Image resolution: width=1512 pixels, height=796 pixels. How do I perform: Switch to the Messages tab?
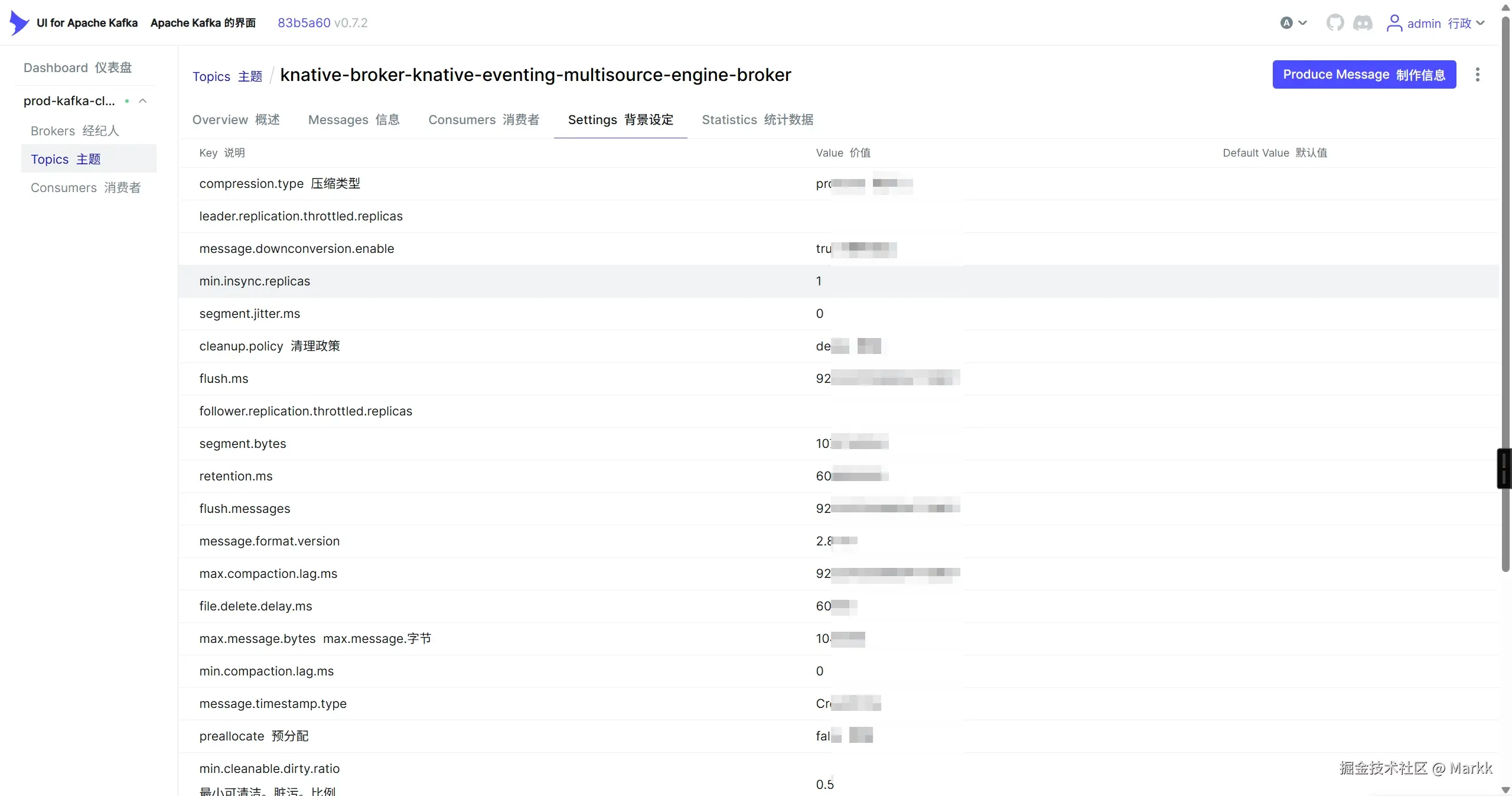click(x=354, y=120)
